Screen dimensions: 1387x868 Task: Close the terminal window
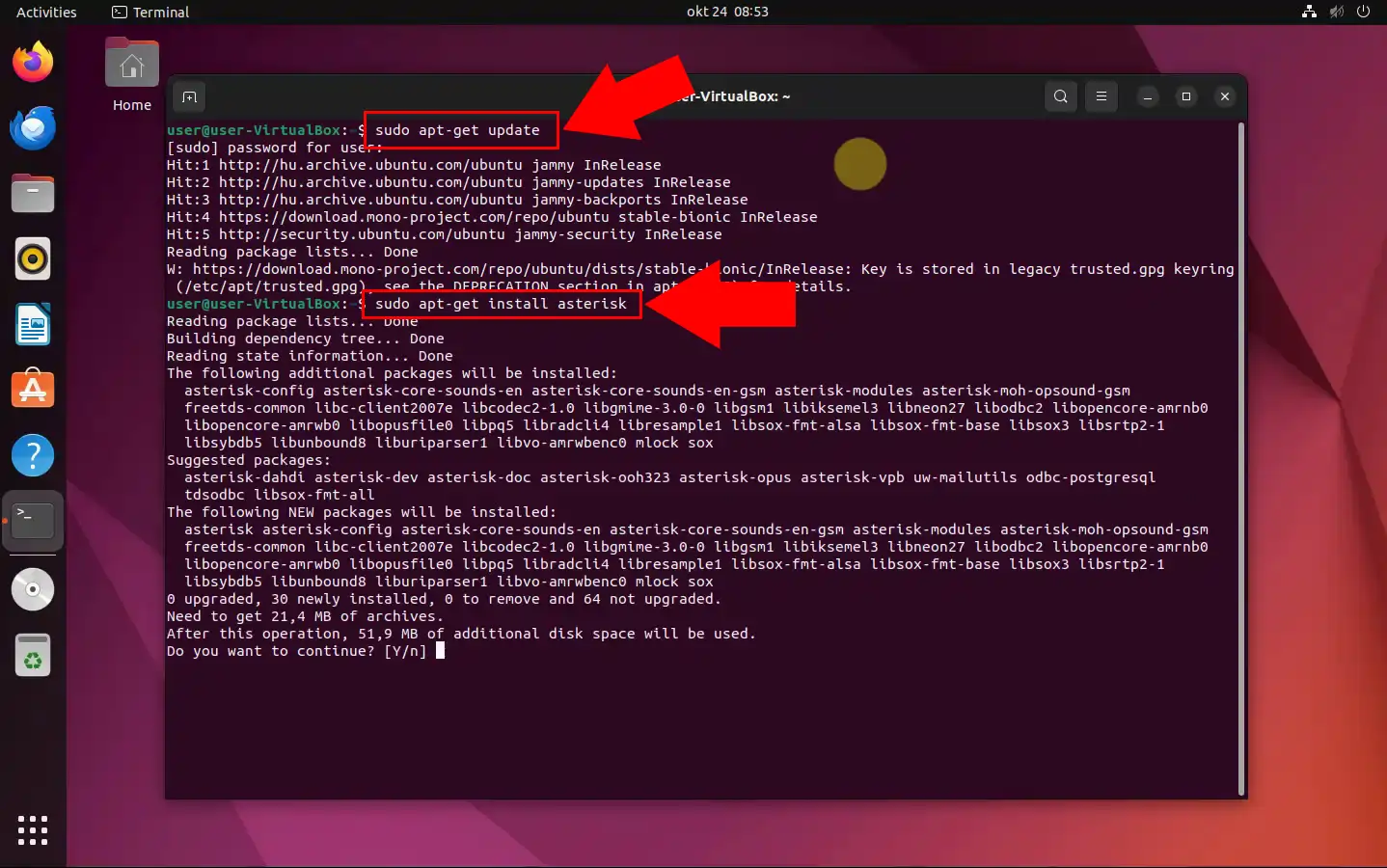click(1225, 96)
